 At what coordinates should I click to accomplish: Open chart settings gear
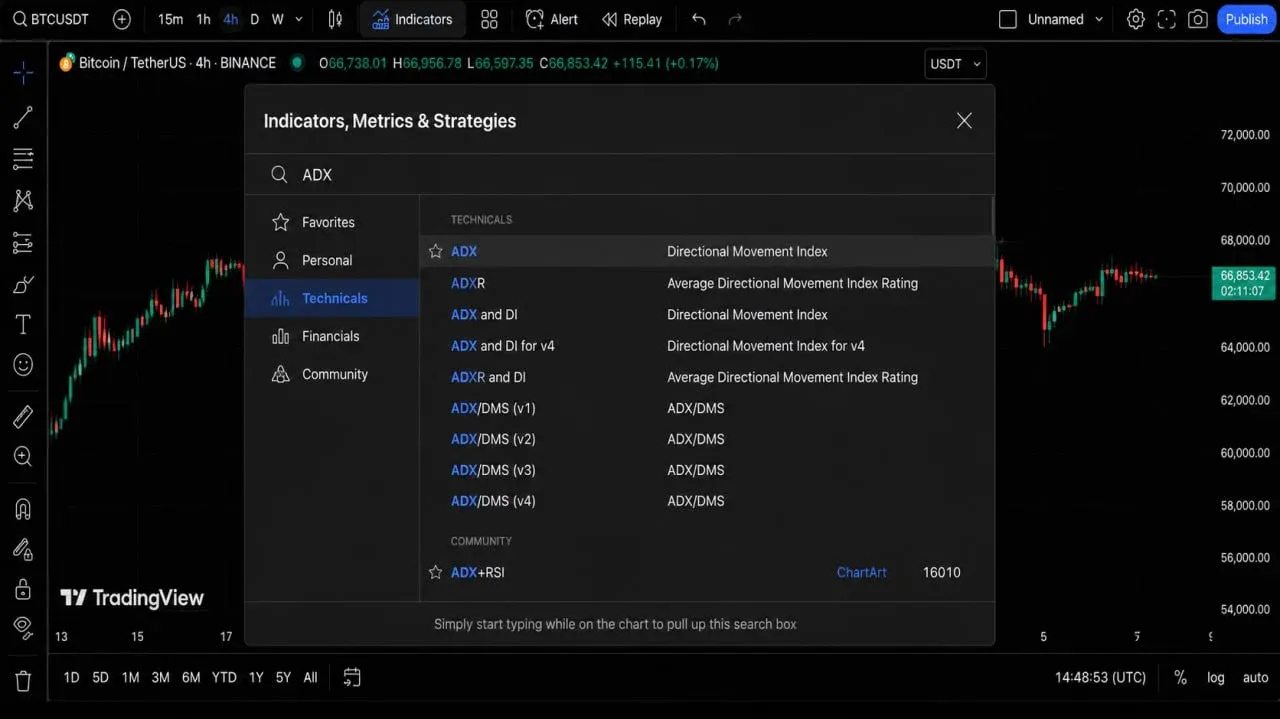(x=1135, y=19)
